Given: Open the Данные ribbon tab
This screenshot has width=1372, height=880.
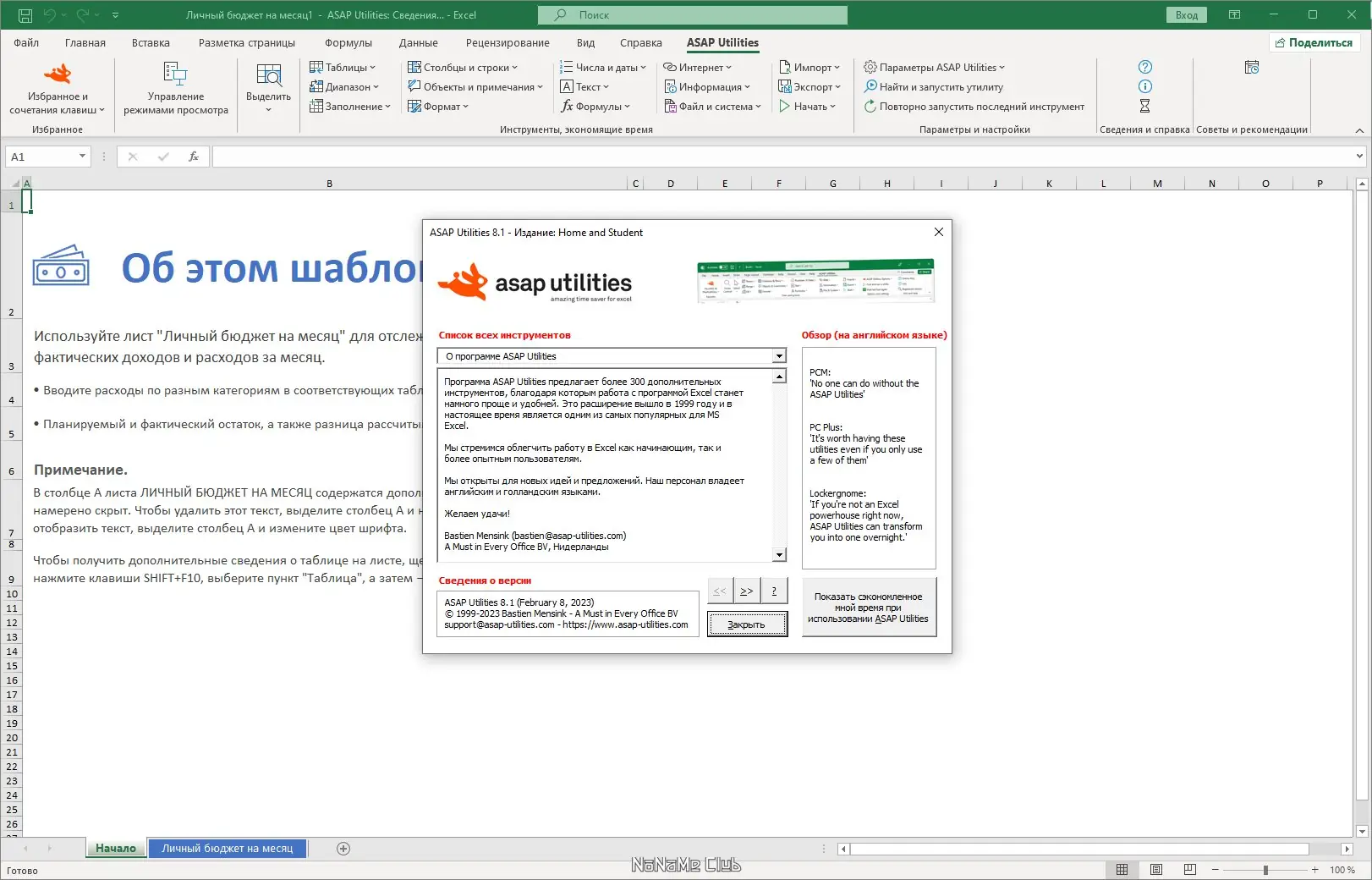Looking at the screenshot, I should click(419, 43).
